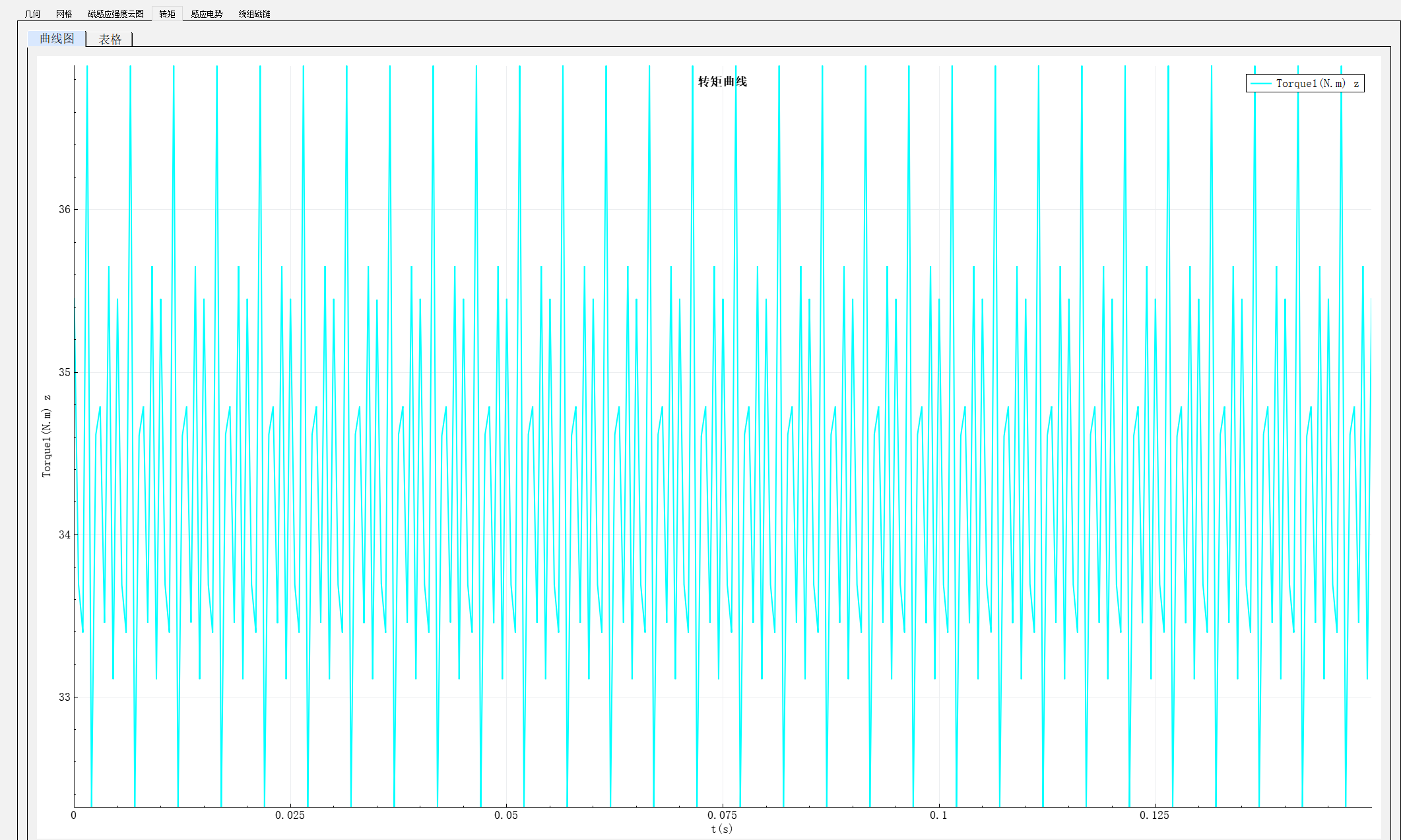The image size is (1401, 840).
Task: Click the y-axis tick value 33
Action: (64, 697)
